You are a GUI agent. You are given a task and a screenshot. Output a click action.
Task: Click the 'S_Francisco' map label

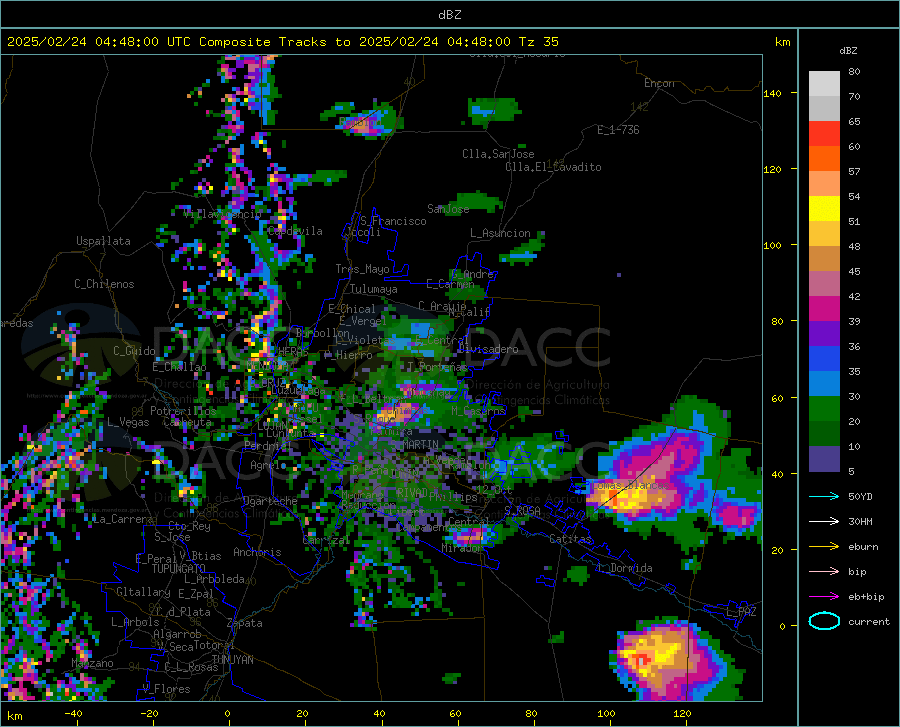pos(393,221)
